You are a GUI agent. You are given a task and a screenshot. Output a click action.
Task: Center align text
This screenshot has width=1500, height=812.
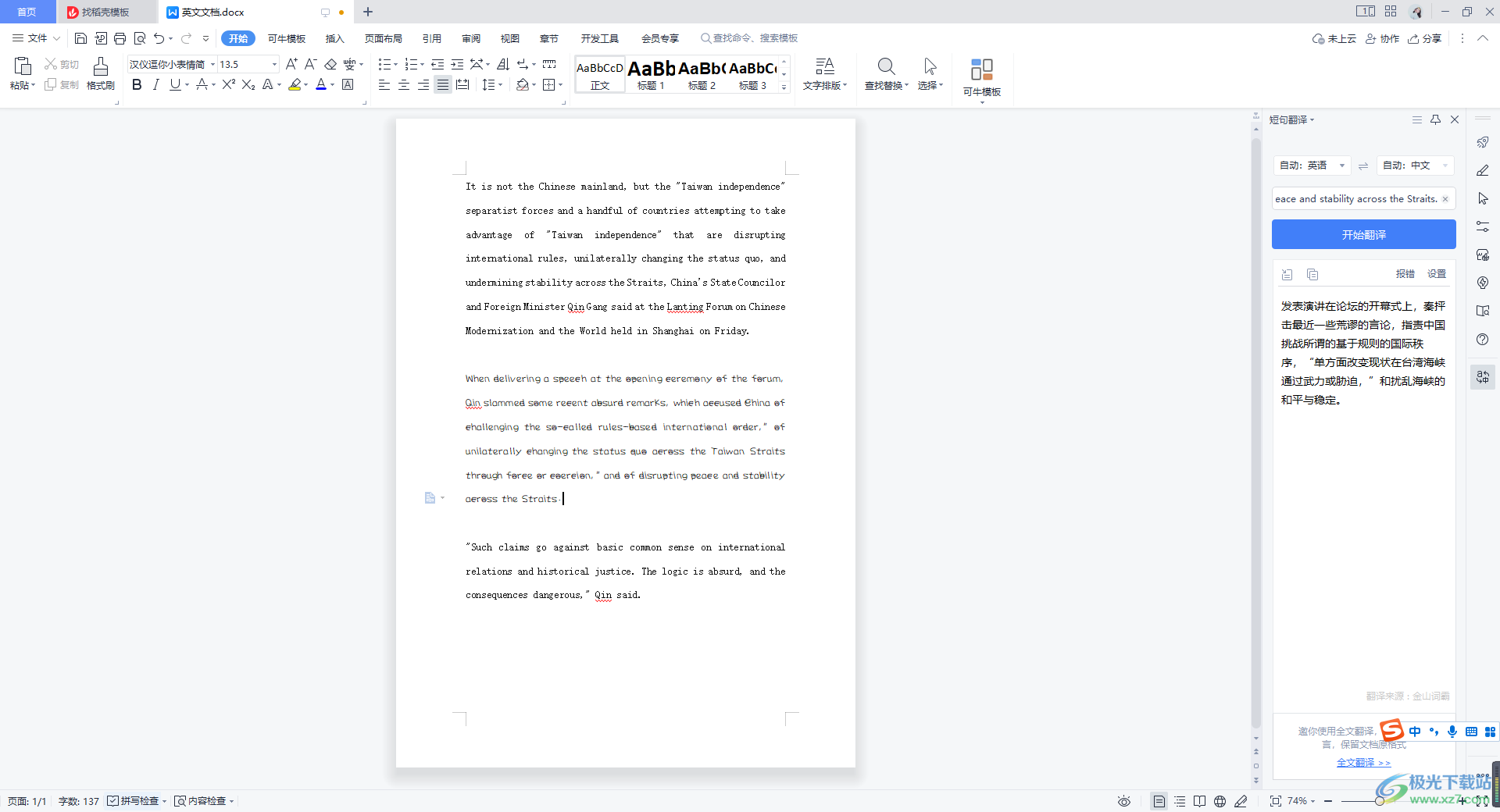click(404, 84)
